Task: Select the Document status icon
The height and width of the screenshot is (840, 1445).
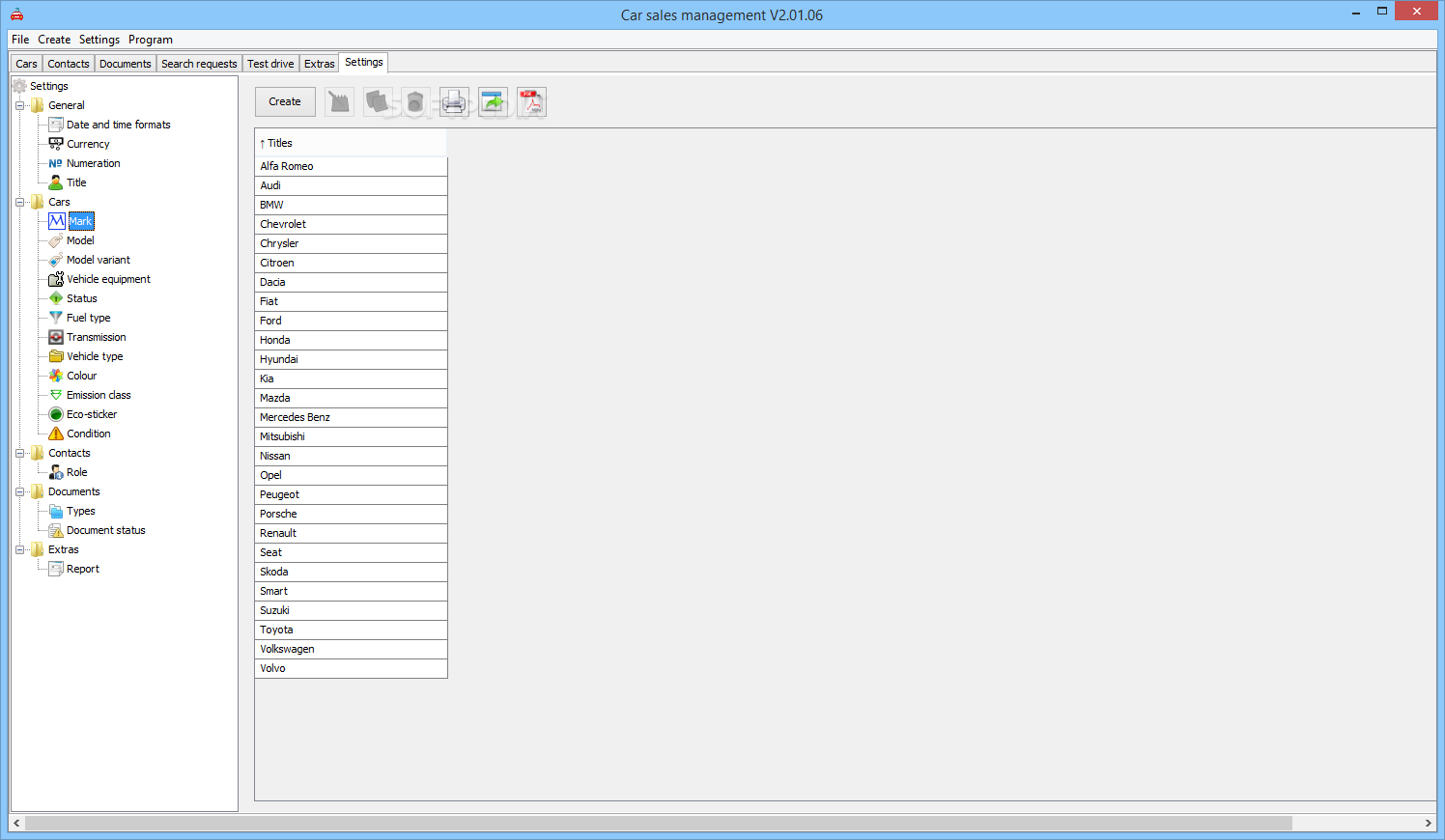Action: tap(56, 530)
